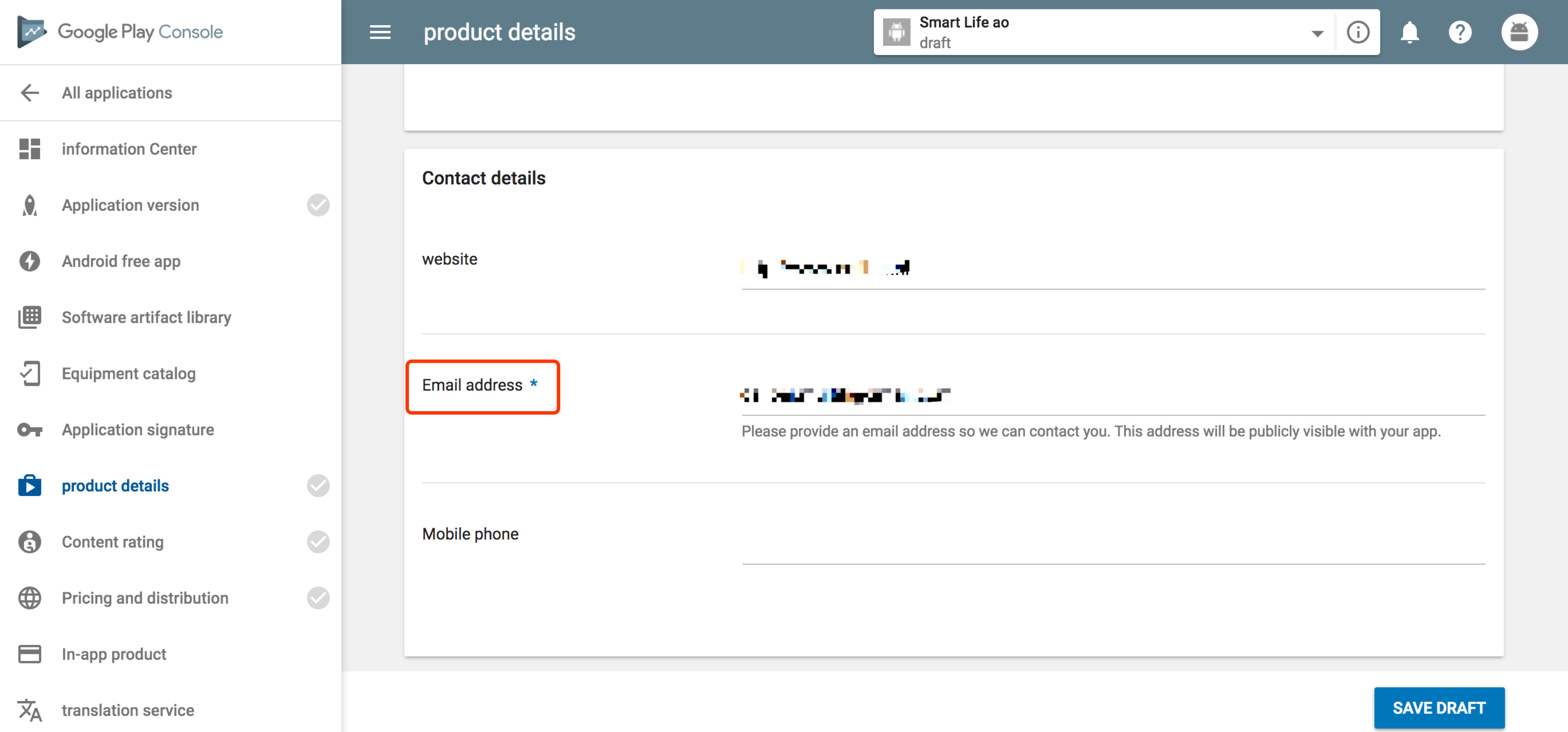Image resolution: width=1568 pixels, height=732 pixels.
Task: Expand the Smart Life ao app selector dropdown
Action: pos(1317,34)
